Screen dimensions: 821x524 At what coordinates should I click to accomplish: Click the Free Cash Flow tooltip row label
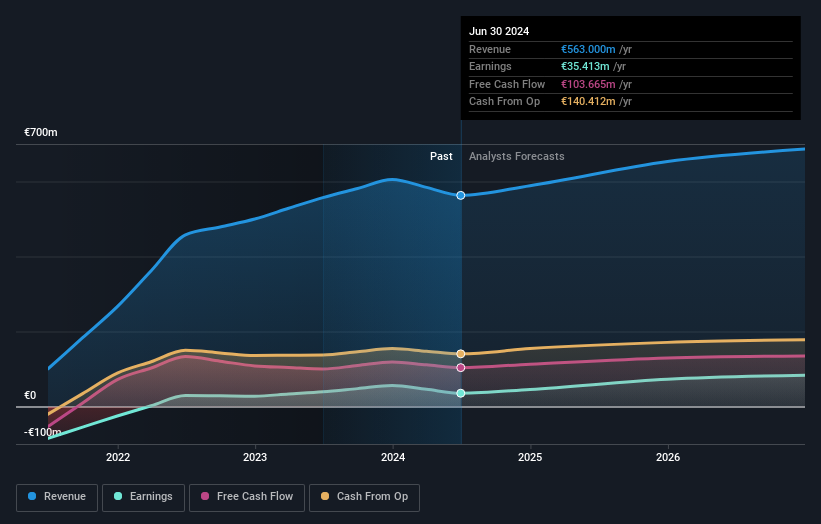pos(507,84)
